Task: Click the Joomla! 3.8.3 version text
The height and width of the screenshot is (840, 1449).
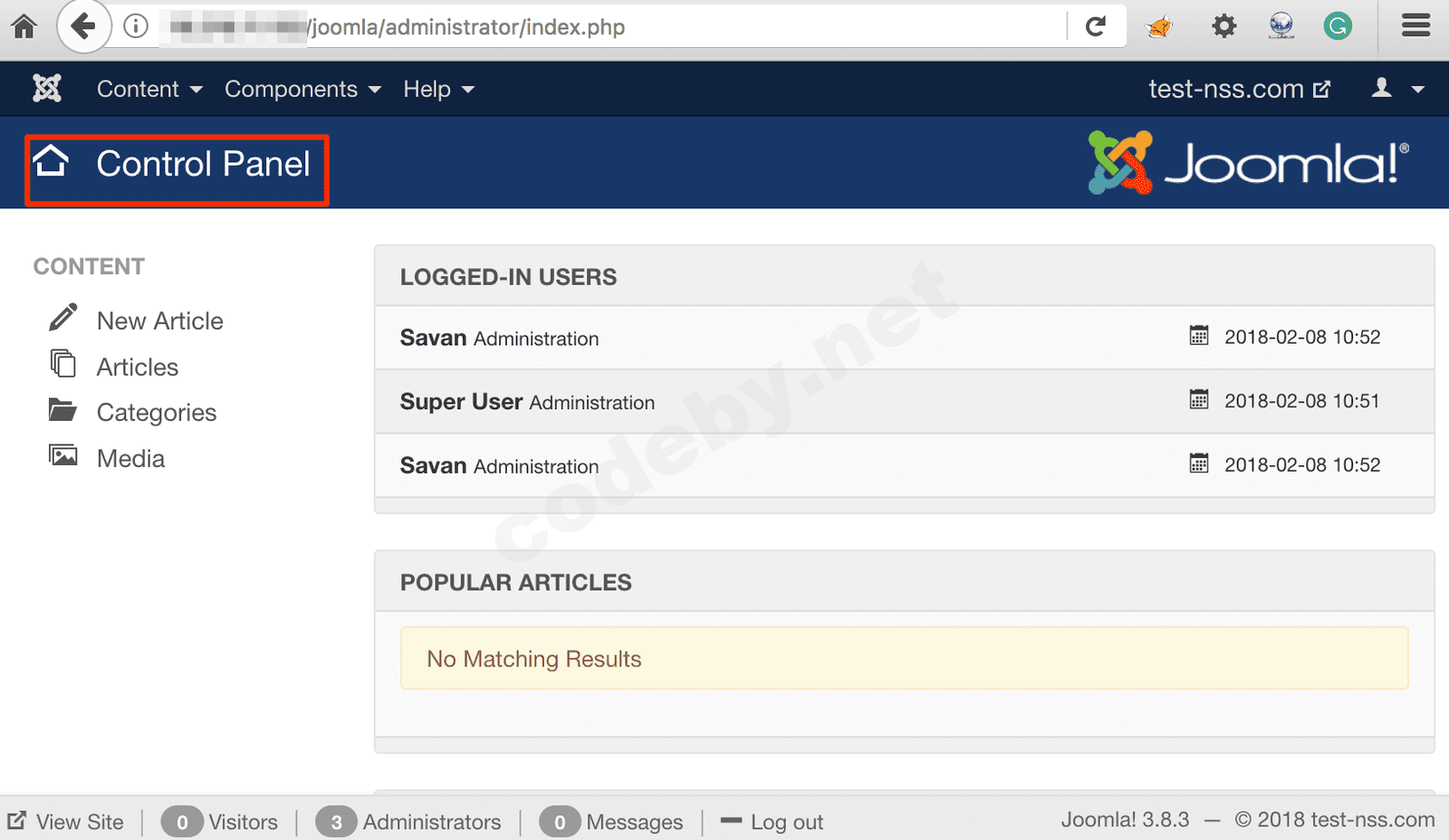Action: tap(1126, 819)
